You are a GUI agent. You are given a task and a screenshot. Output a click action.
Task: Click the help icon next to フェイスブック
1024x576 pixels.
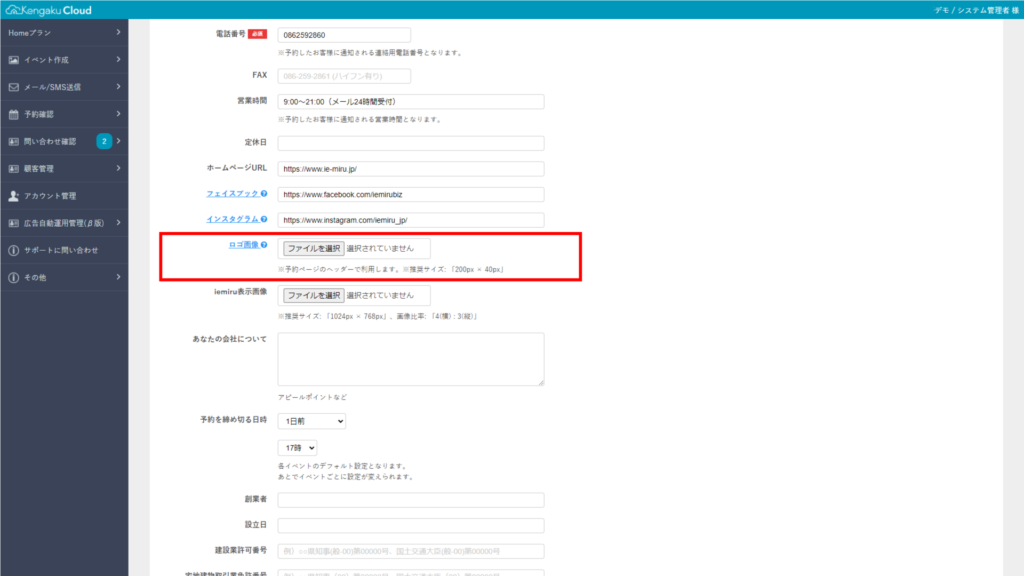coord(264,194)
